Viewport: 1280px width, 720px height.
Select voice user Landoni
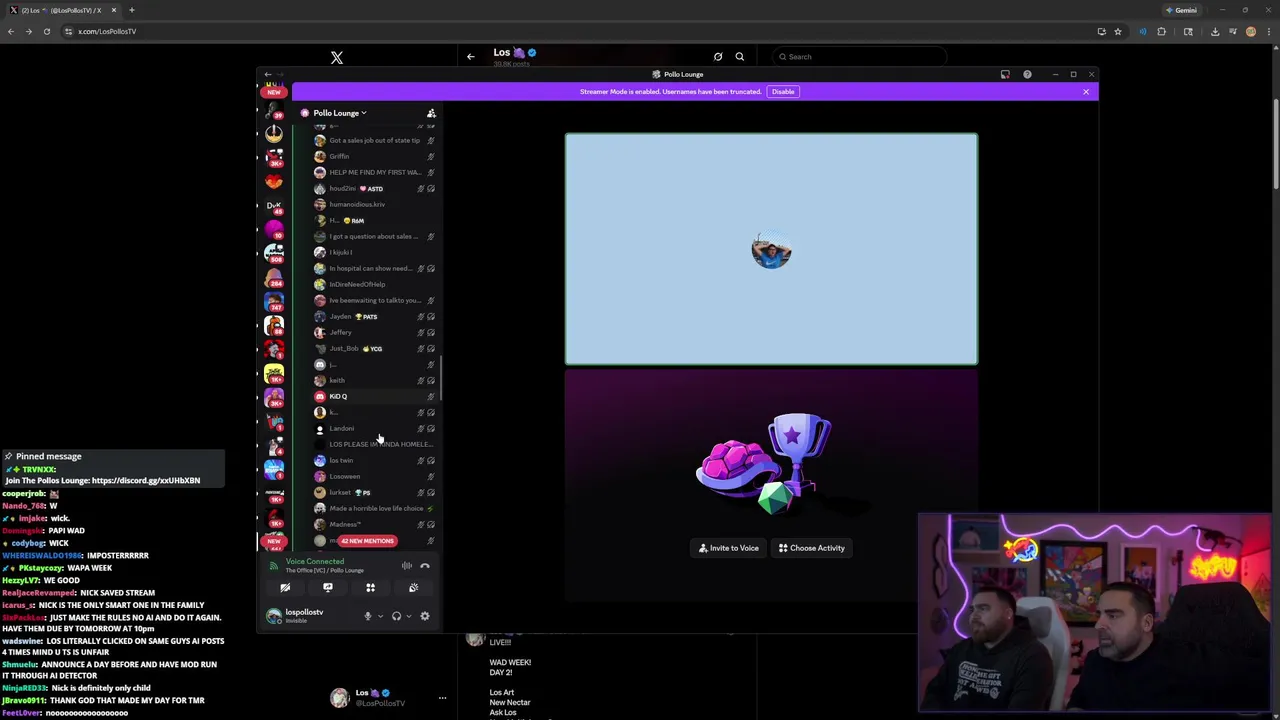(x=374, y=428)
